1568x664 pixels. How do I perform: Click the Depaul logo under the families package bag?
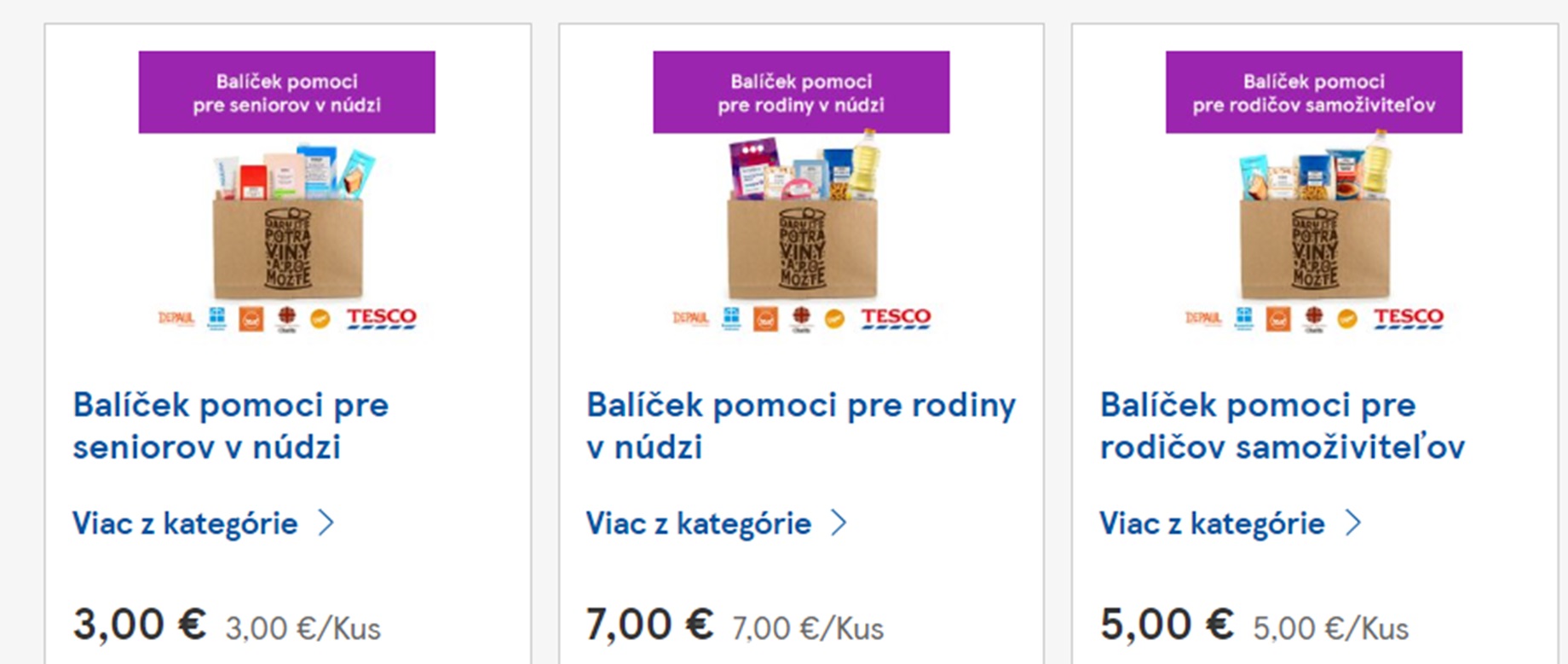[690, 319]
